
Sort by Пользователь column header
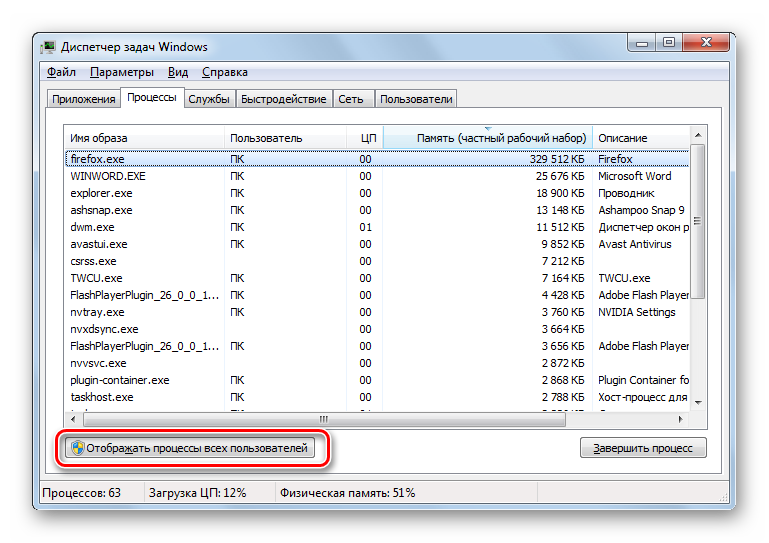pos(285,138)
